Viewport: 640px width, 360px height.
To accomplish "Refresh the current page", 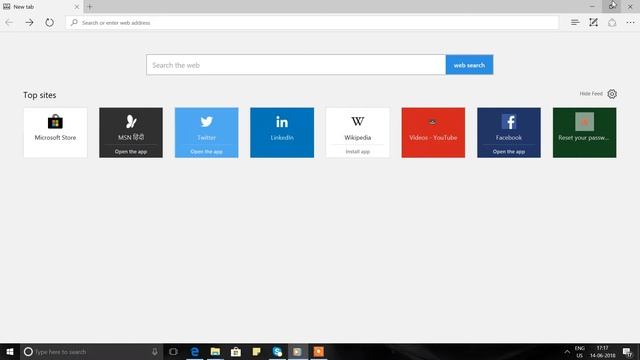I will 49,22.
